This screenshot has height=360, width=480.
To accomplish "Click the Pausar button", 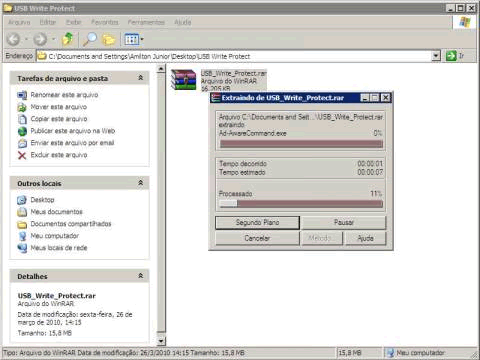I will tap(344, 223).
